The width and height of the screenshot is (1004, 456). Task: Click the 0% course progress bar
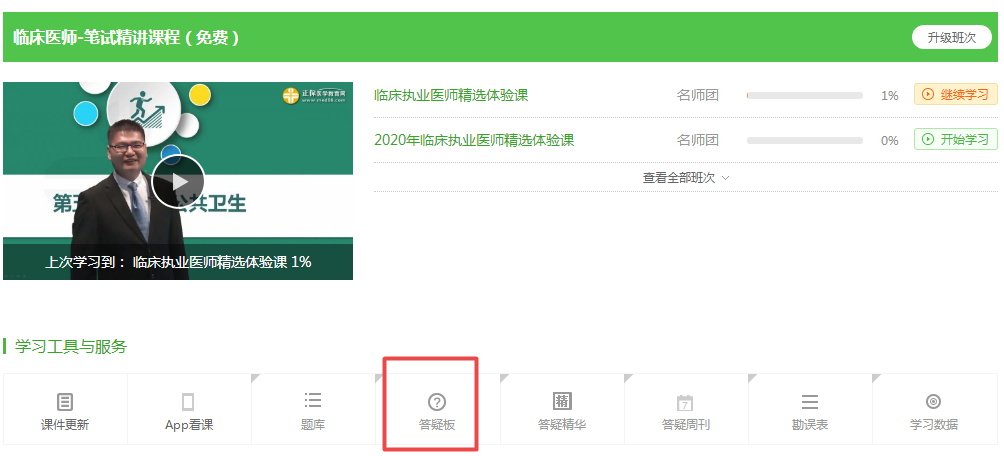coord(804,140)
